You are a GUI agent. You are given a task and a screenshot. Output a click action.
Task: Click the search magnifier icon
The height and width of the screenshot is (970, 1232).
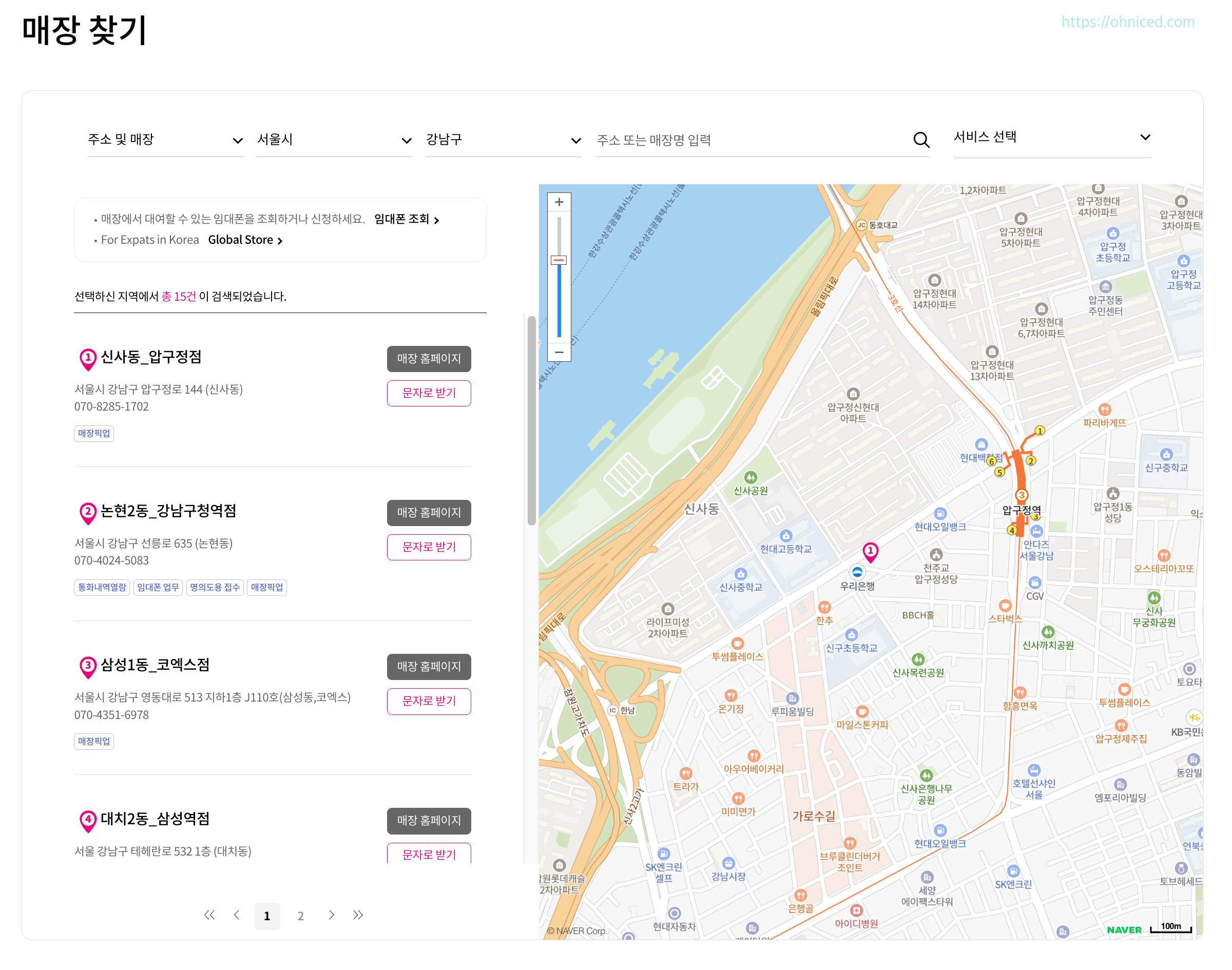click(921, 140)
